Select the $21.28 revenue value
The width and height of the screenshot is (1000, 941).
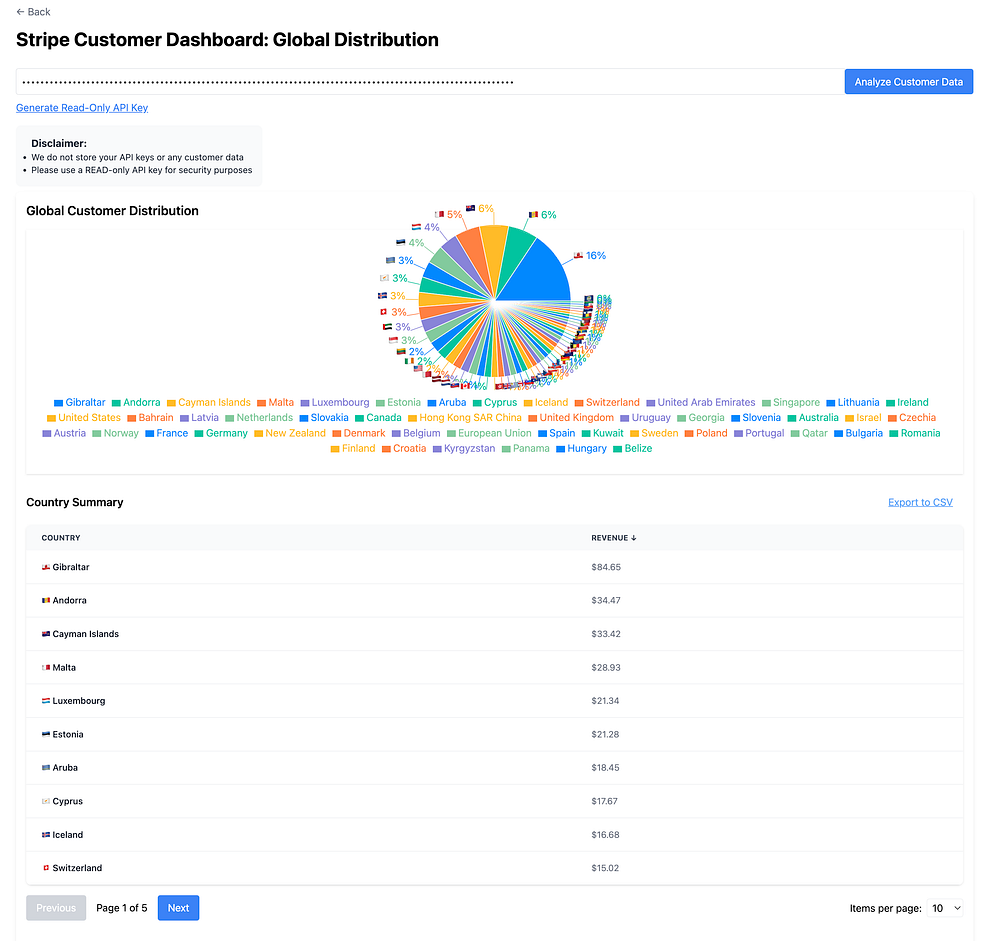[x=605, y=734]
